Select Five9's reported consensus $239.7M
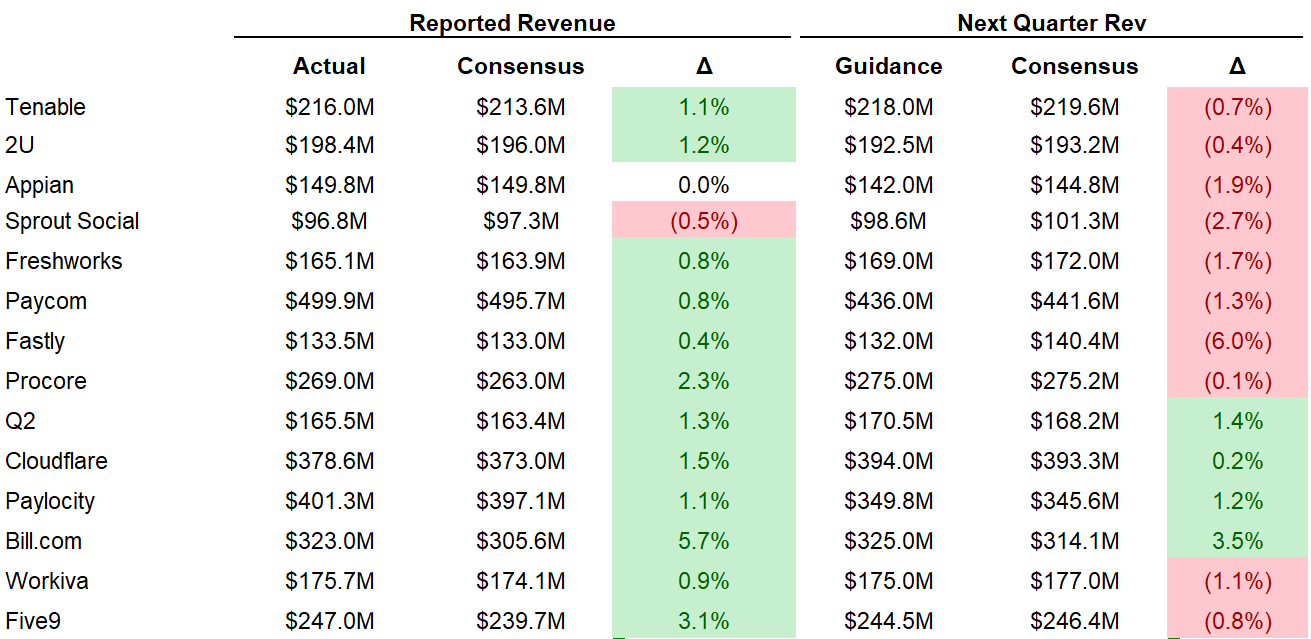The width and height of the screenshot is (1311, 639). click(x=520, y=621)
